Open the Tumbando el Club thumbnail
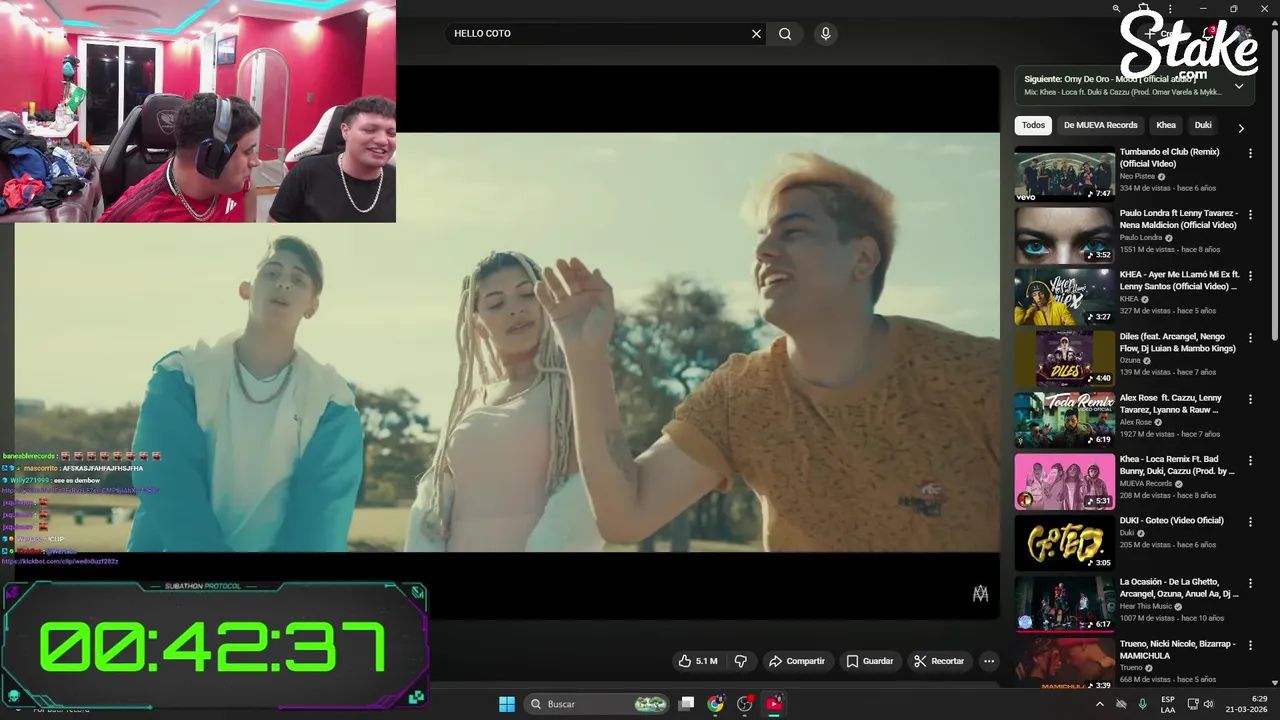Image resolution: width=1280 pixels, height=720 pixels. click(1065, 174)
